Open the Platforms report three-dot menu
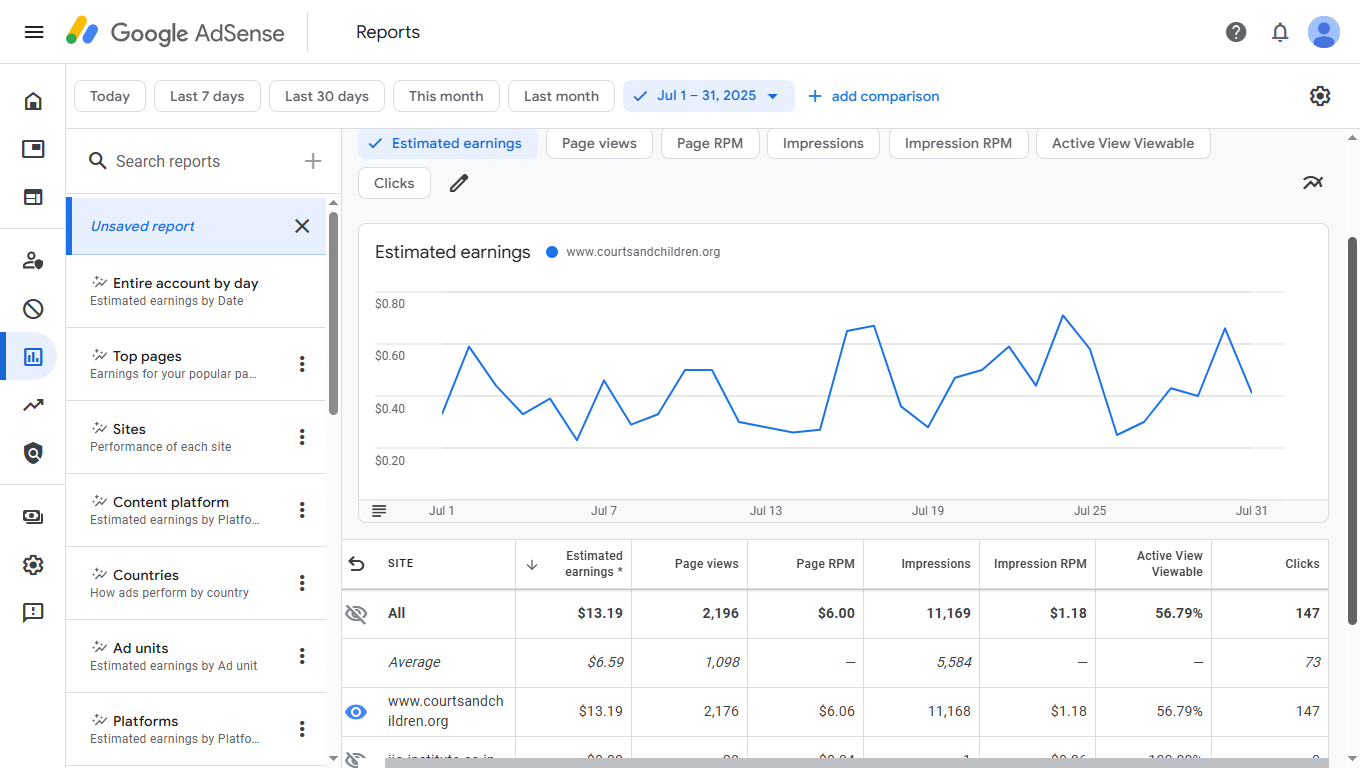This screenshot has width=1360, height=768. point(302,729)
